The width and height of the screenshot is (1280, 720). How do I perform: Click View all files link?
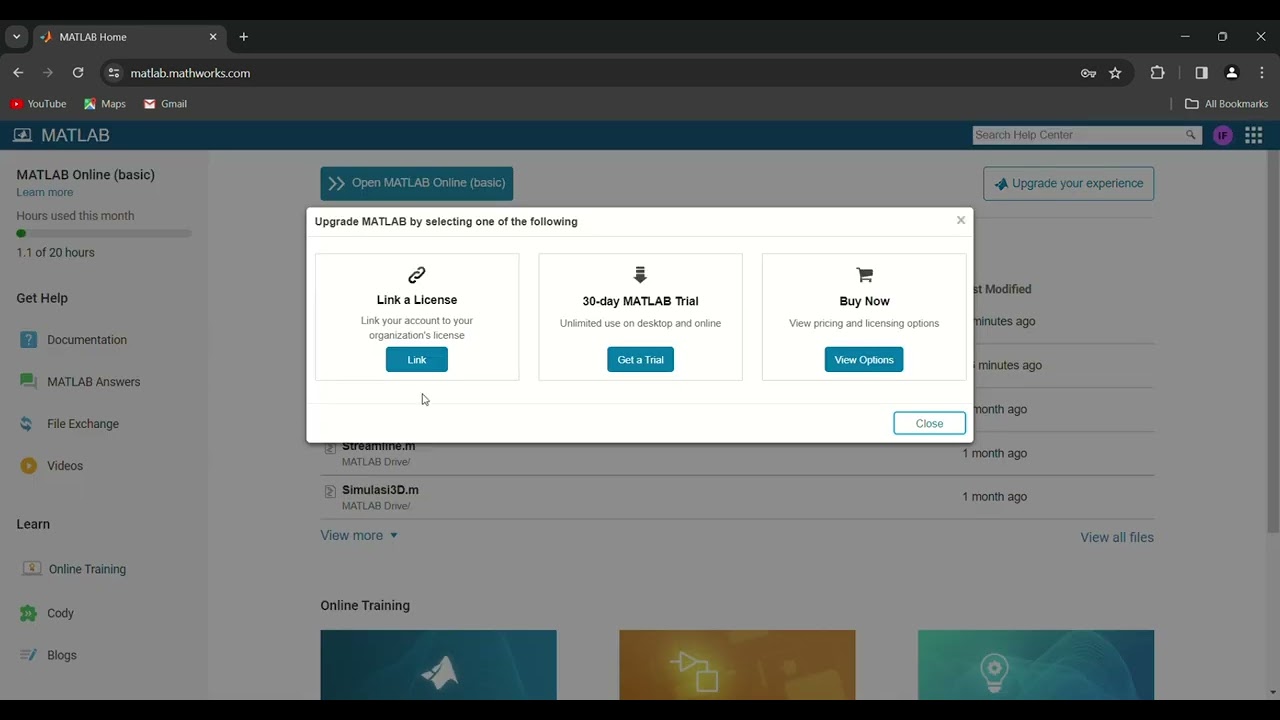point(1117,538)
